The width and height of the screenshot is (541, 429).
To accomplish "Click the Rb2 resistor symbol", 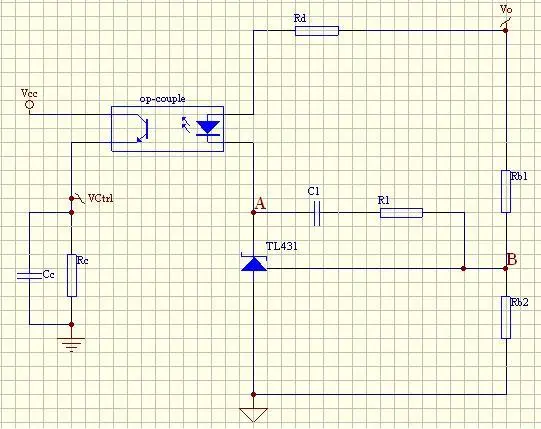I will click(x=506, y=317).
